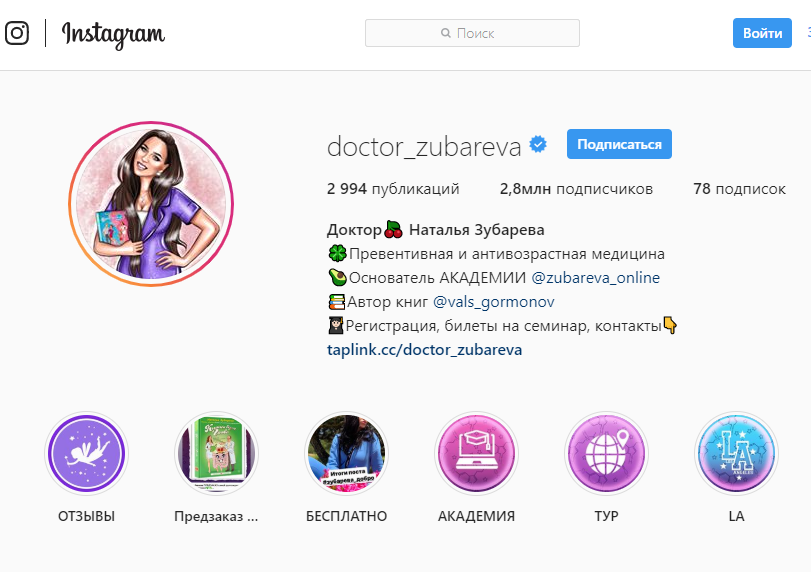Click the graduate student emoji
Image resolution: width=811 pixels, height=572 pixels.
pyautogui.click(x=336, y=325)
